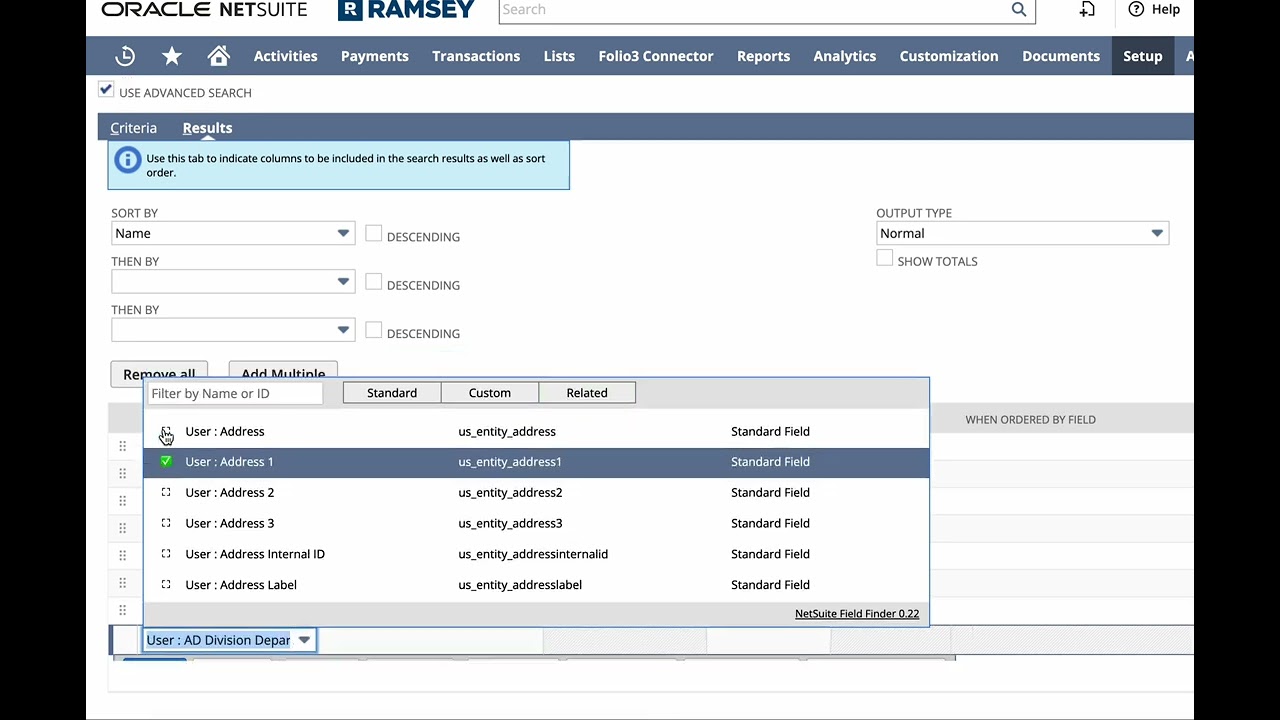Enable Descending for first Then By

373,282
